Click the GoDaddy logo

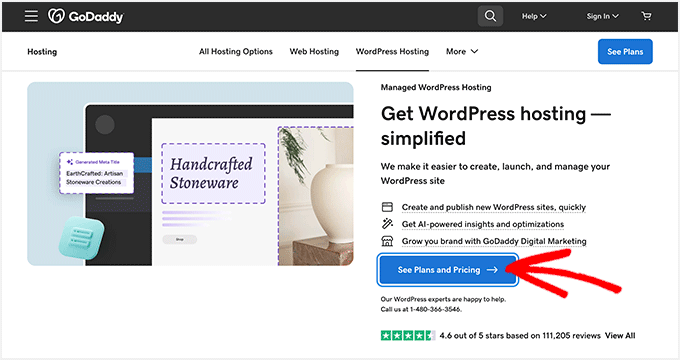tap(85, 16)
